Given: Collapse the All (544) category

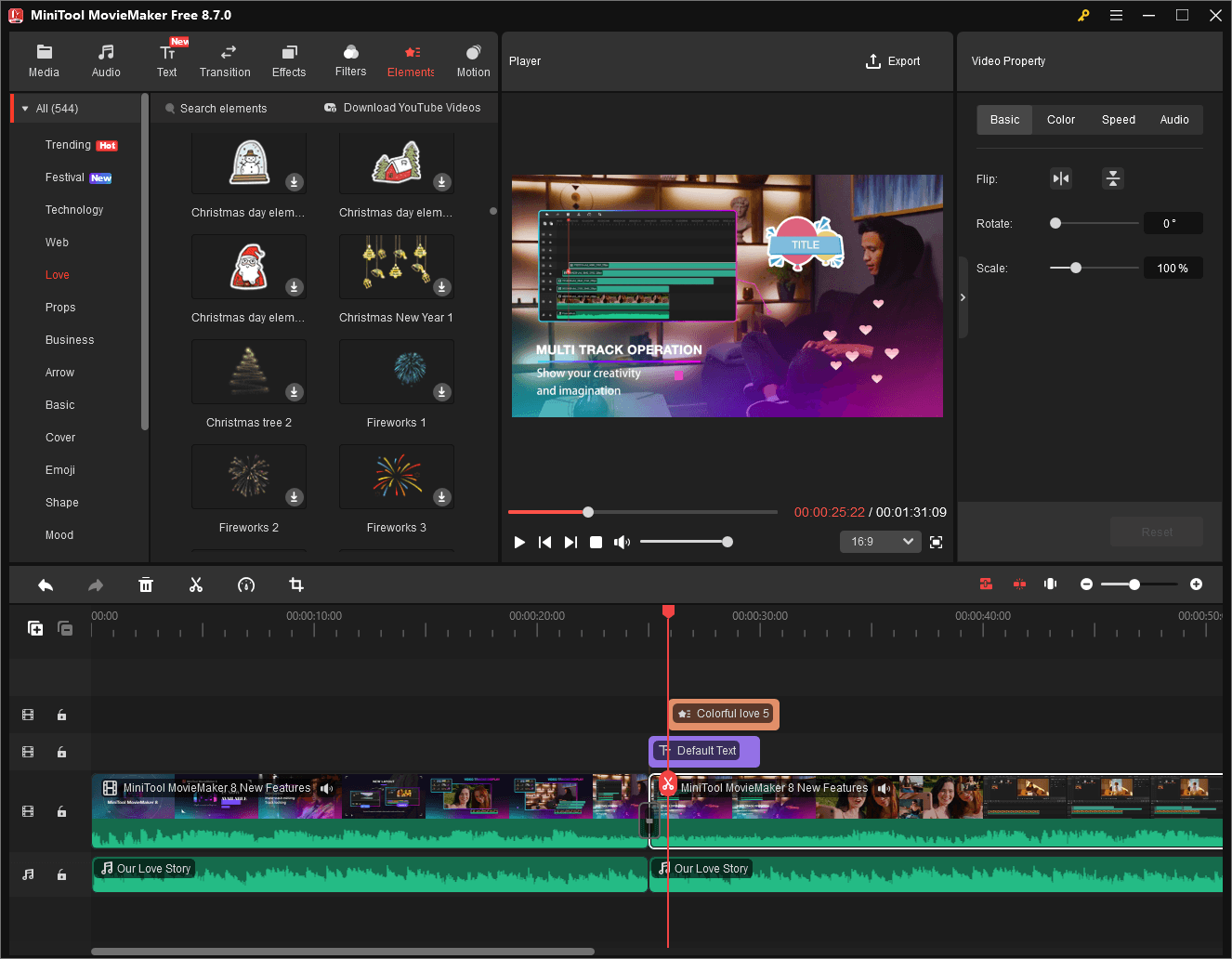Looking at the screenshot, I should [25, 109].
